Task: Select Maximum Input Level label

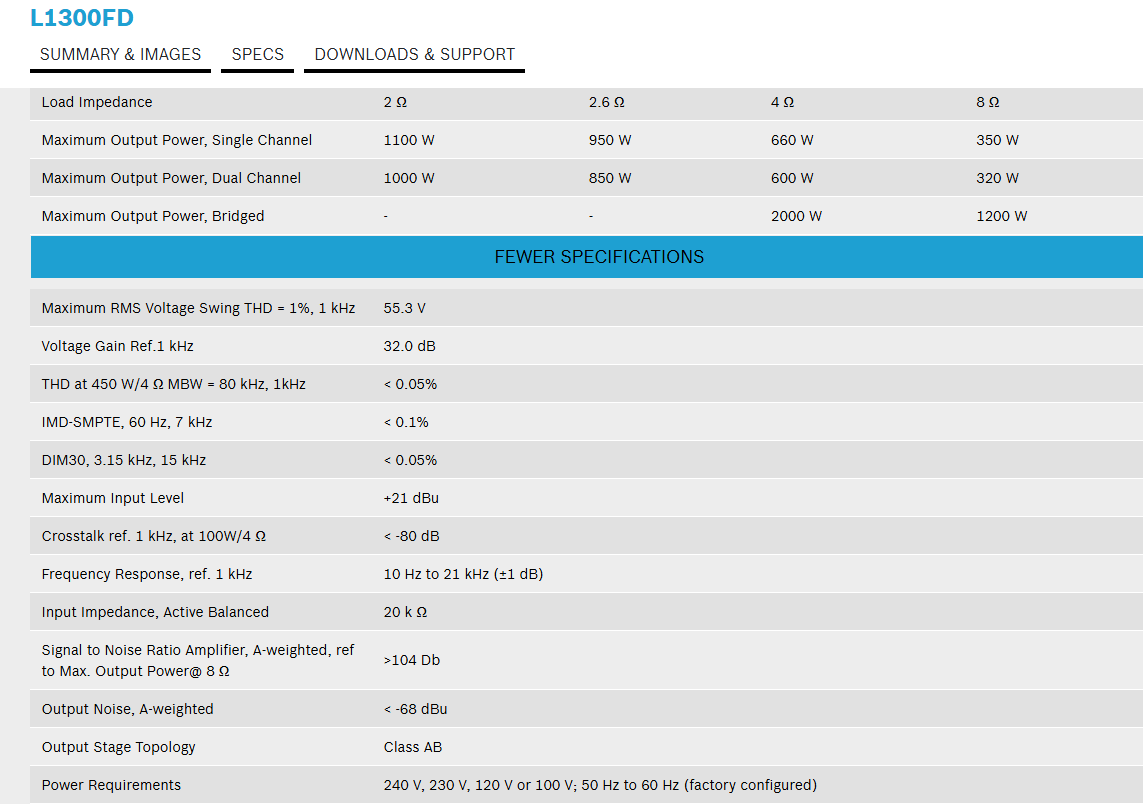Action: (113, 498)
